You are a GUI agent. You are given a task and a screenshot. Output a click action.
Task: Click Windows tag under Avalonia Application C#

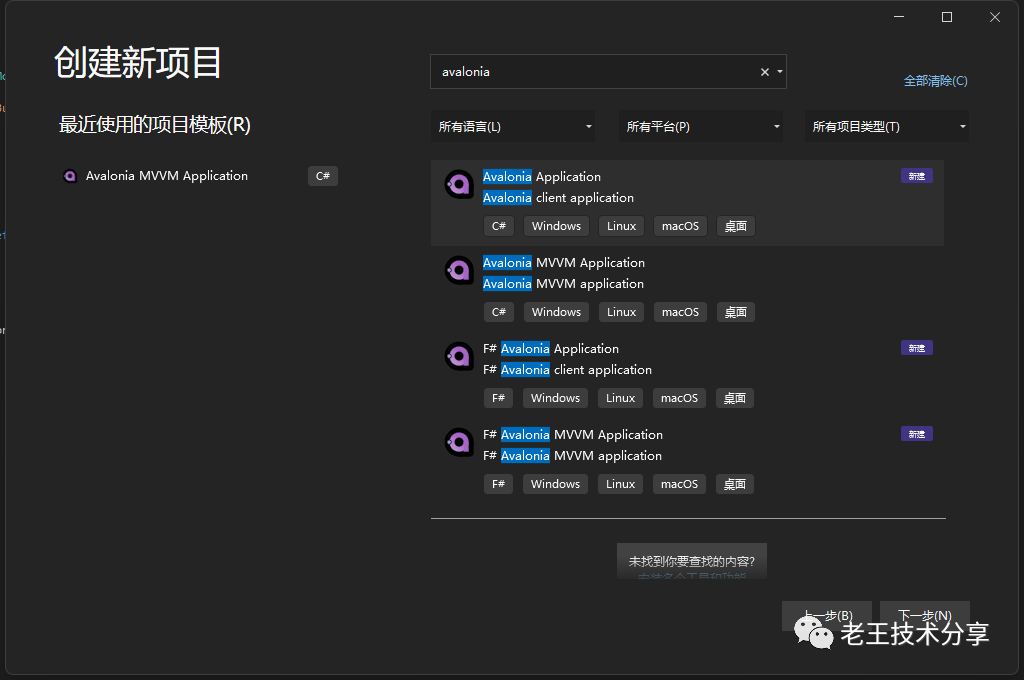point(556,226)
